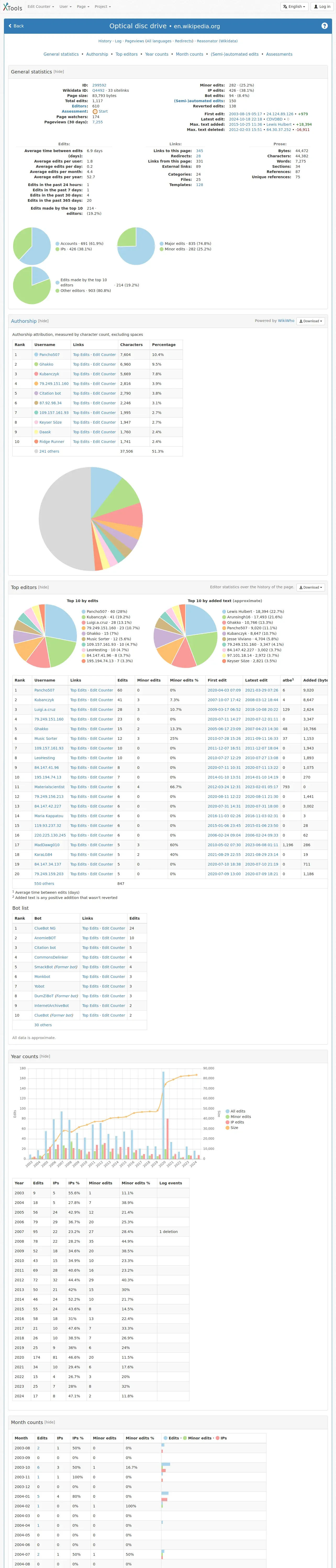This screenshot has height=1568, width=336.
Task: Open the en.wikipedia.org title link
Action: pyautogui.click(x=197, y=26)
